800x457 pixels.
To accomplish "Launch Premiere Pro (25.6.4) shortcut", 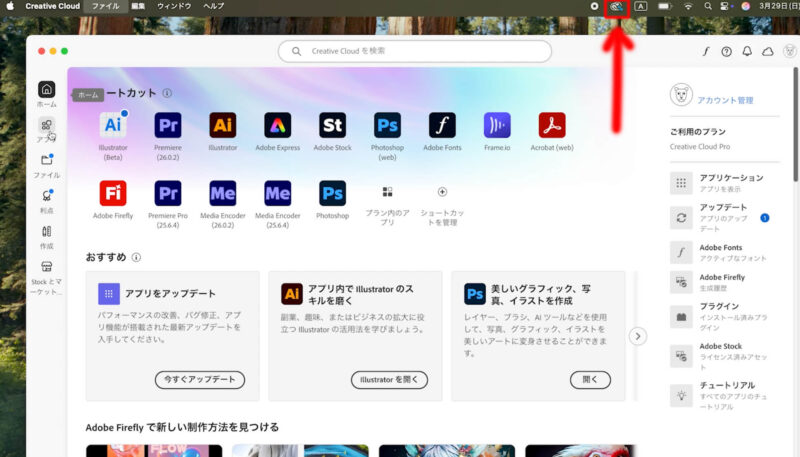I will coord(168,193).
